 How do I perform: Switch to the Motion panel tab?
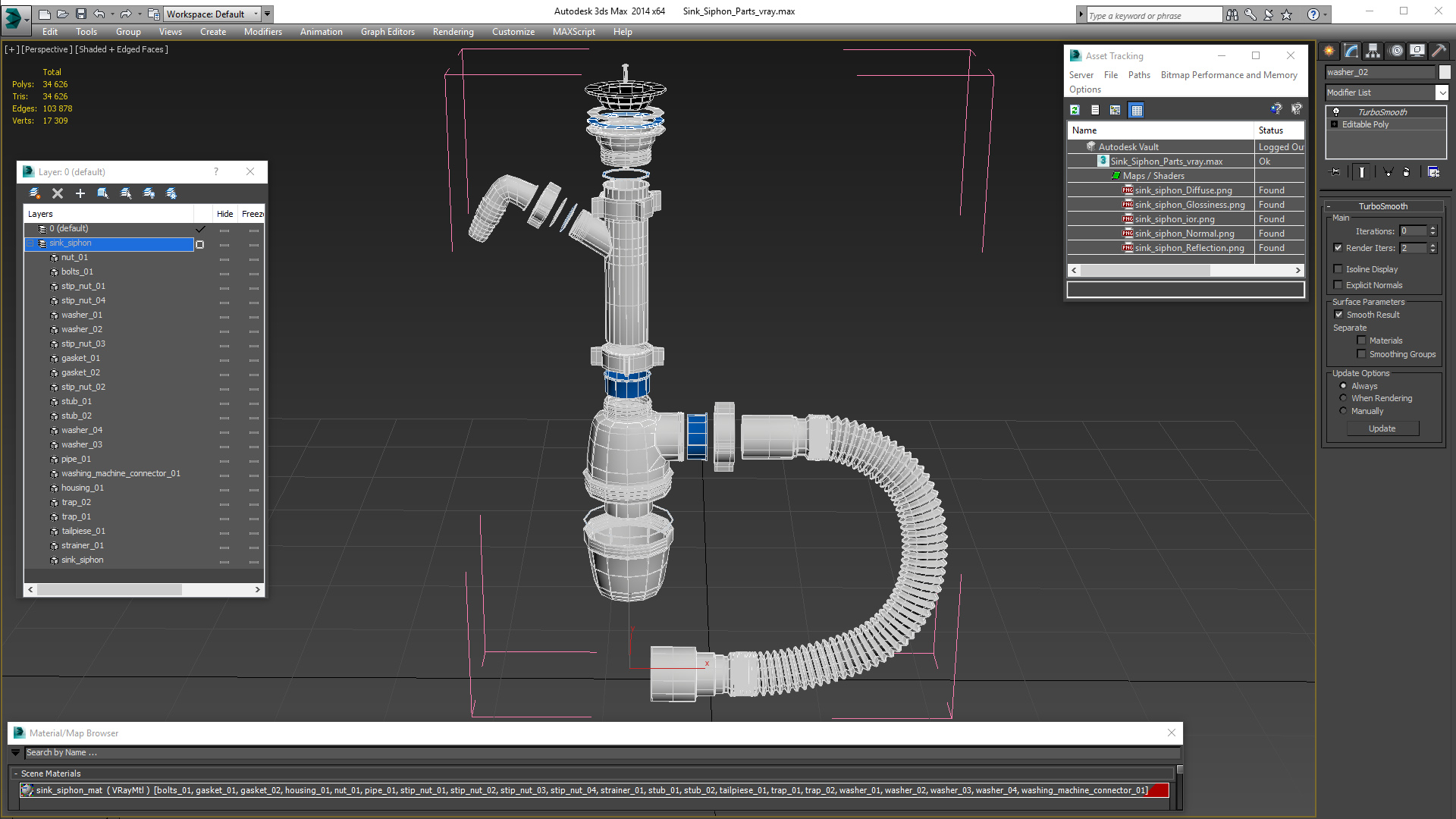pos(1395,51)
